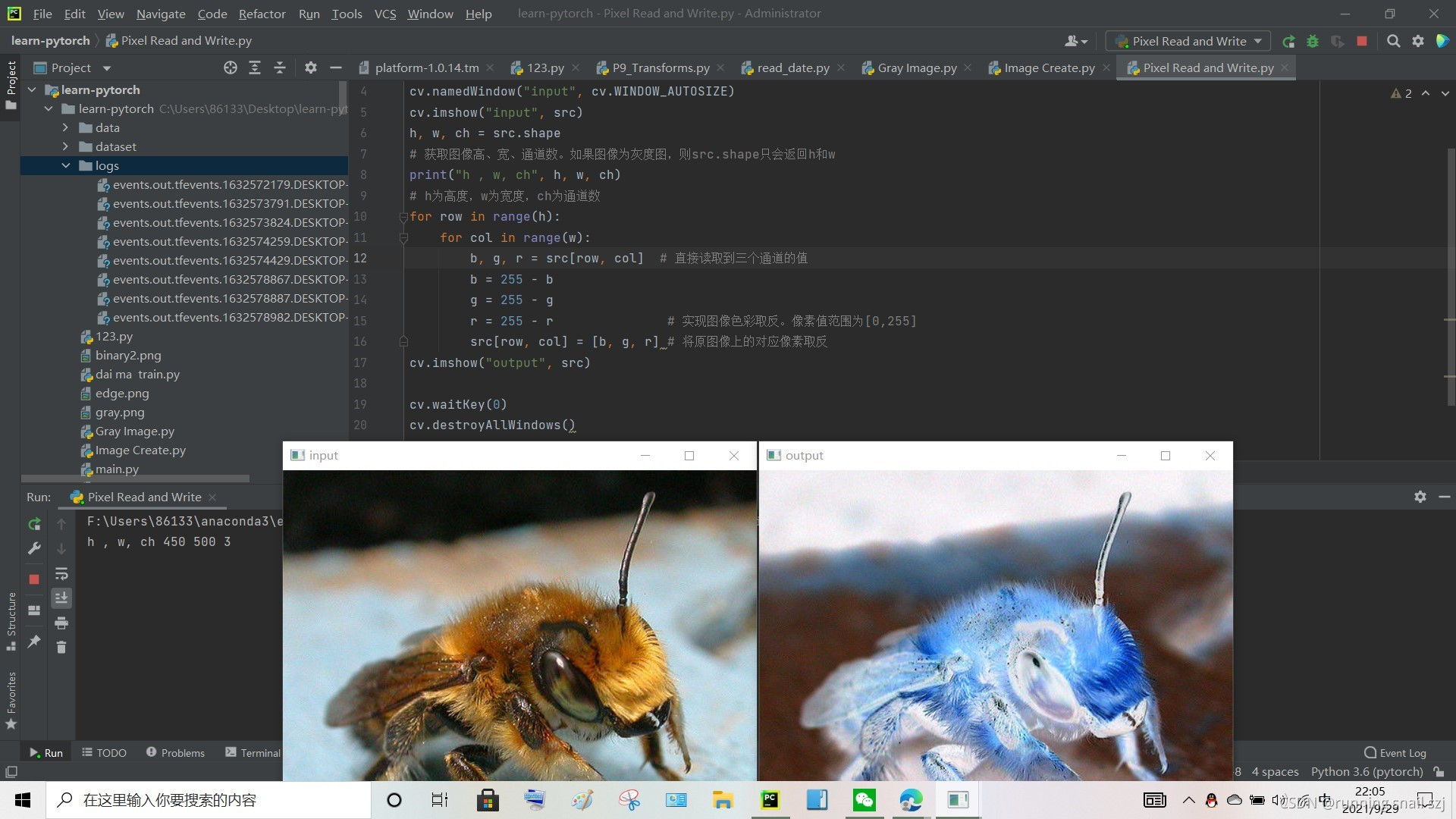Open Search Everywhere magnifier icon
This screenshot has height=819, width=1456.
click(1393, 42)
